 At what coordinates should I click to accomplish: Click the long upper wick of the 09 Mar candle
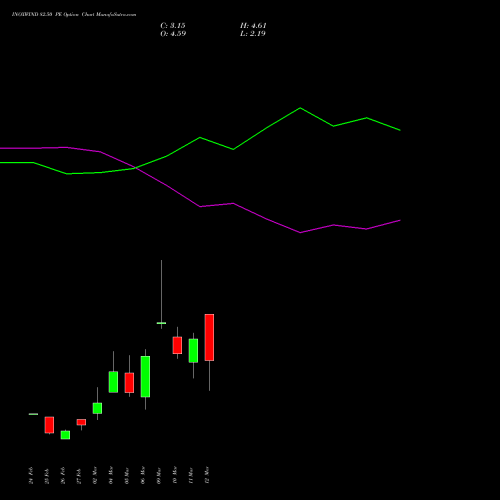[161, 291]
